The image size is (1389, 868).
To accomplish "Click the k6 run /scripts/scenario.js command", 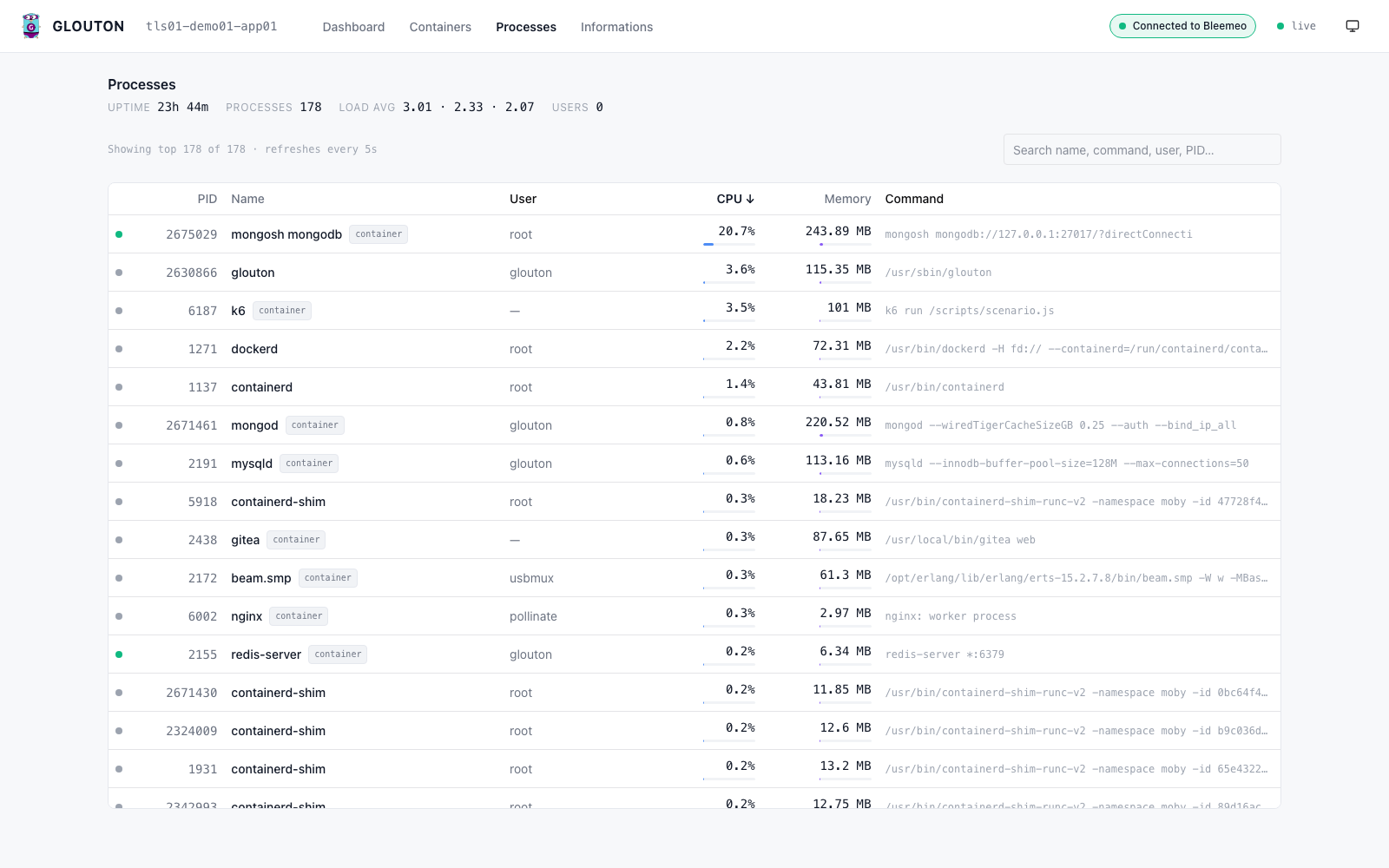I will tap(970, 311).
